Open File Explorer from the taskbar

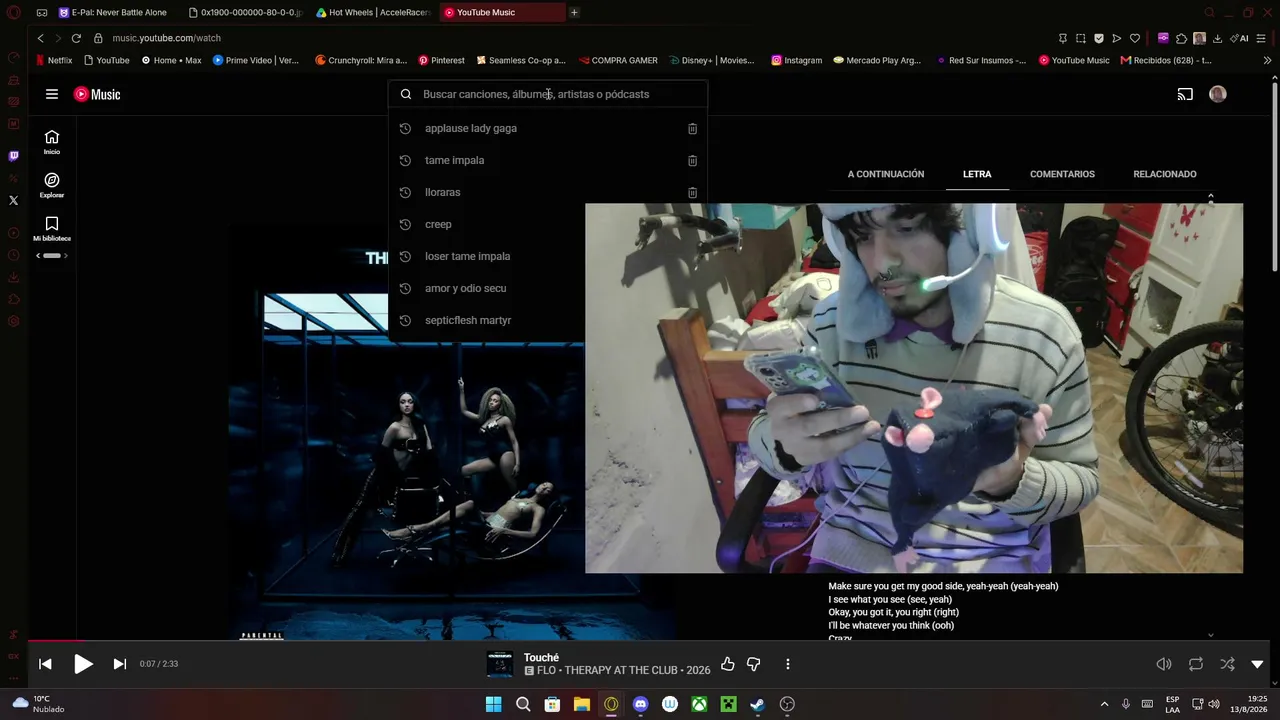pyautogui.click(x=582, y=704)
